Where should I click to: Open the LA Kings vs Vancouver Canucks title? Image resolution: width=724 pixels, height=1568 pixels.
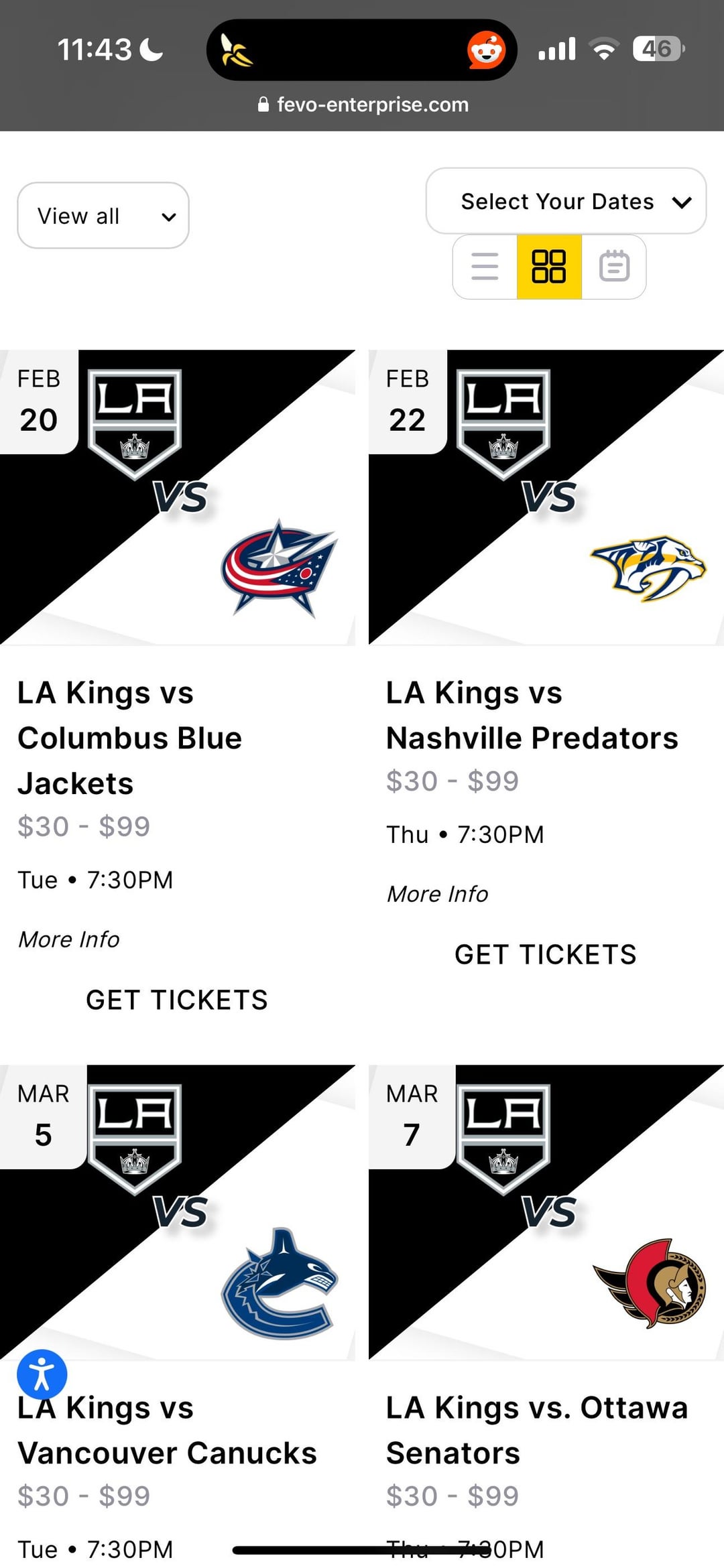[x=168, y=1430]
